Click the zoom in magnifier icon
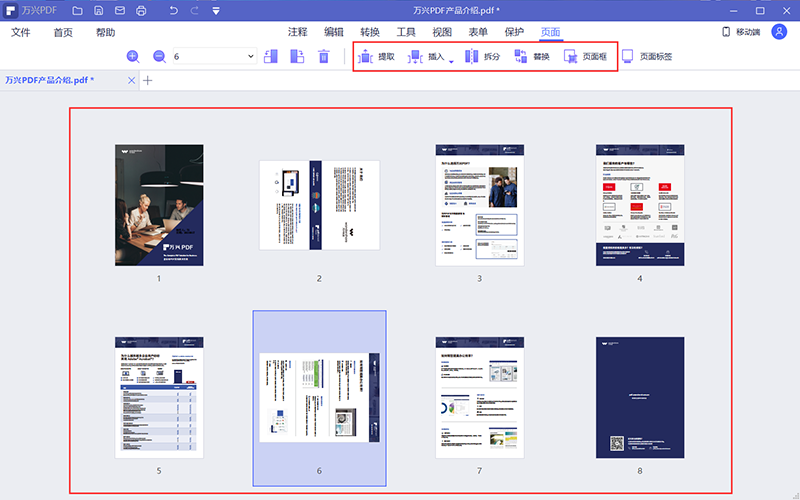 pos(134,57)
